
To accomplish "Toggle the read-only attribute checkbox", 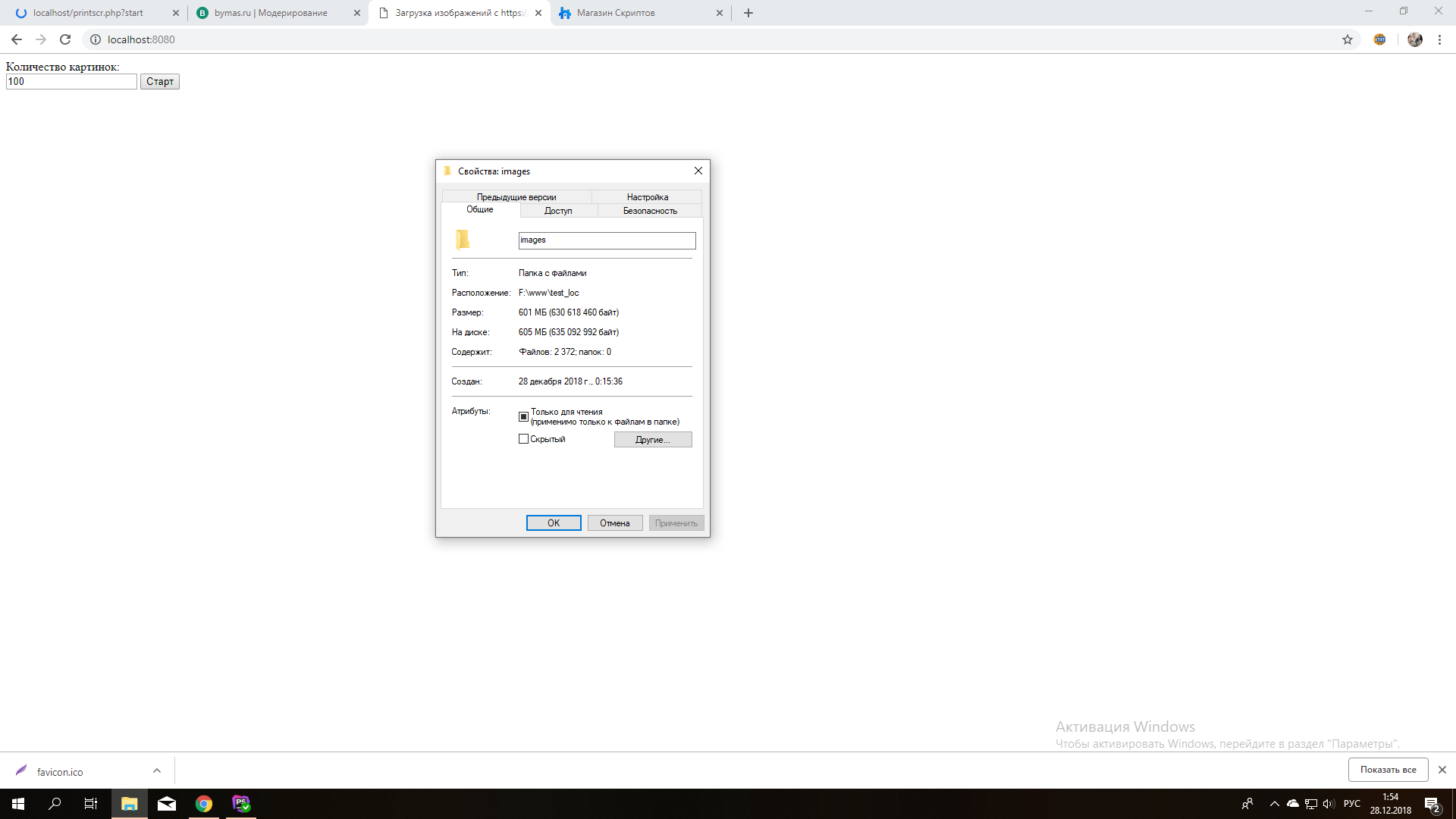I will click(523, 416).
